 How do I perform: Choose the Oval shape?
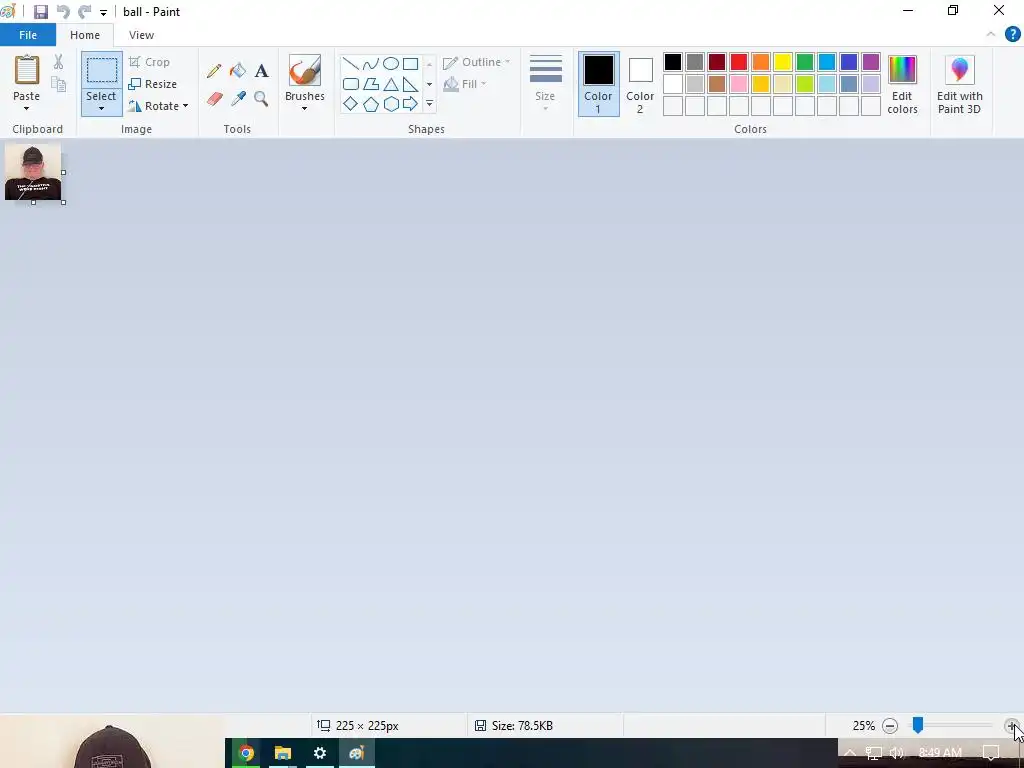click(391, 63)
